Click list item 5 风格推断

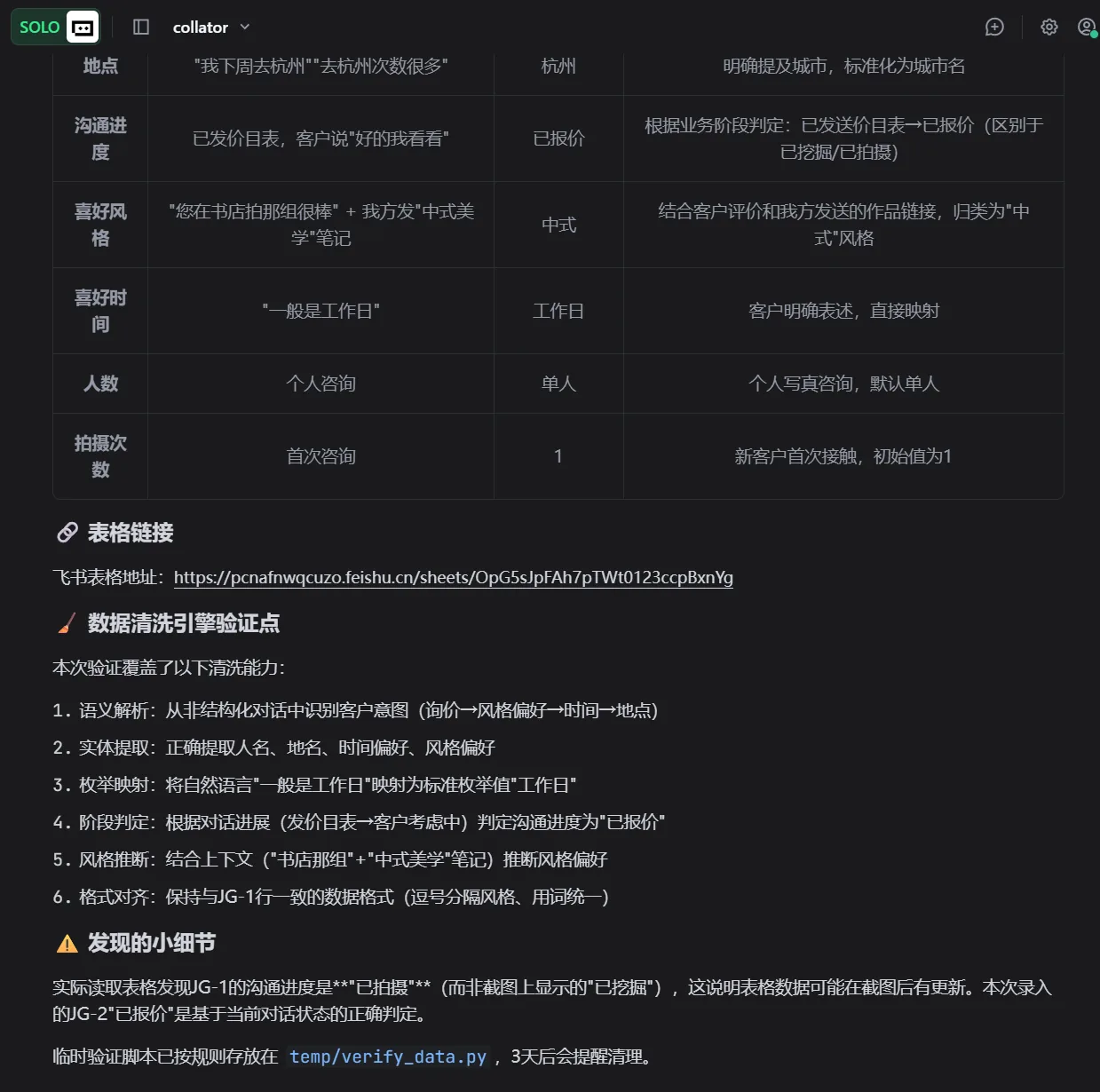point(330,859)
